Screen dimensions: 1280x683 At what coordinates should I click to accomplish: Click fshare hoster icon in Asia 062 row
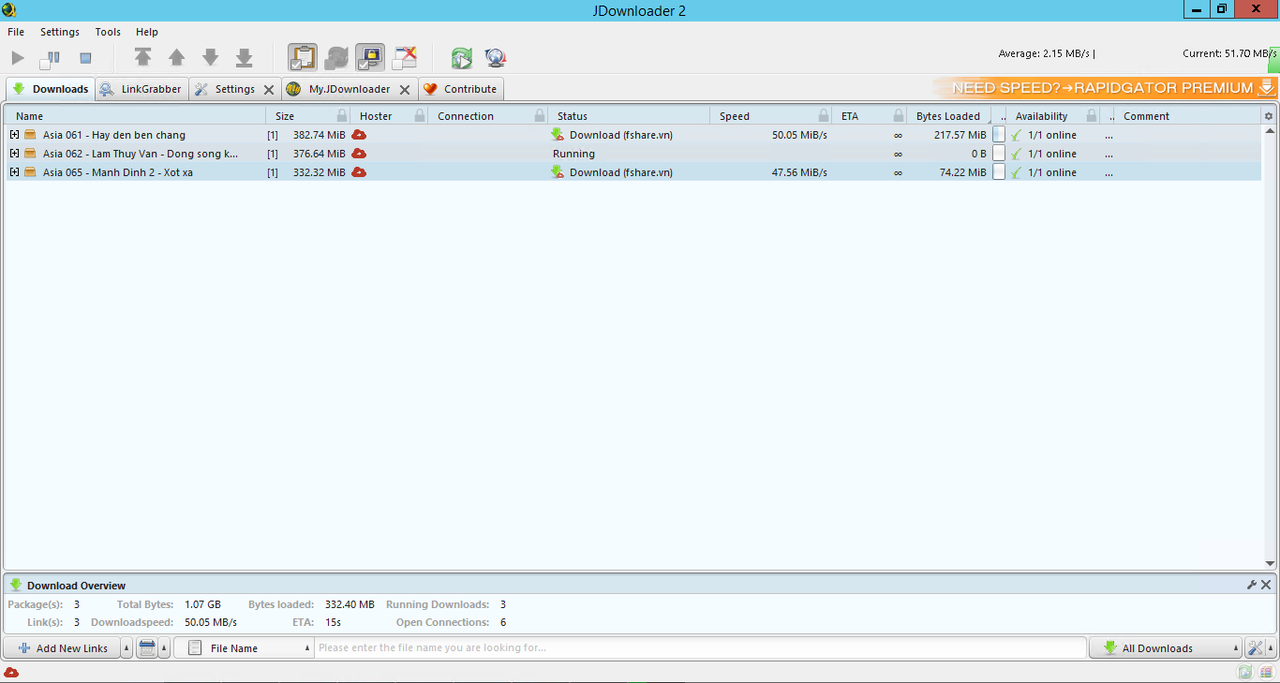pyautogui.click(x=359, y=154)
